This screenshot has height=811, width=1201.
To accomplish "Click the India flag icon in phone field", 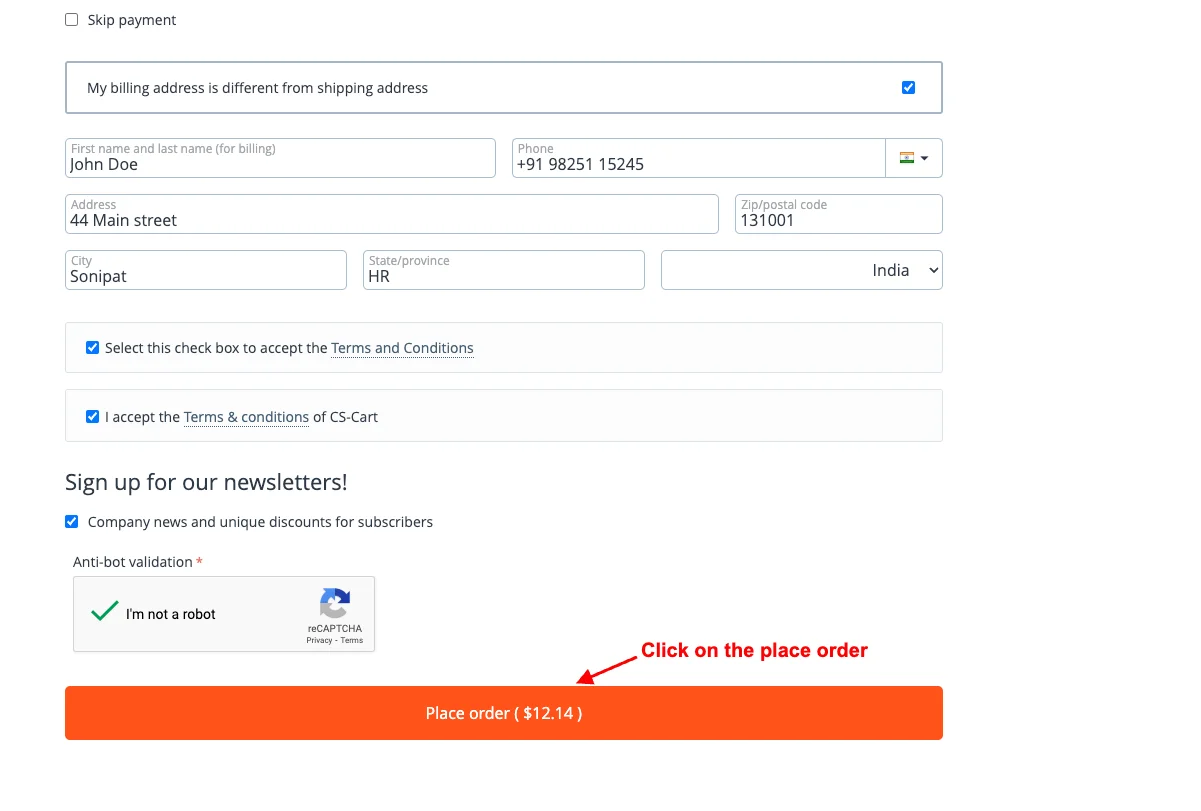I will (x=907, y=158).
